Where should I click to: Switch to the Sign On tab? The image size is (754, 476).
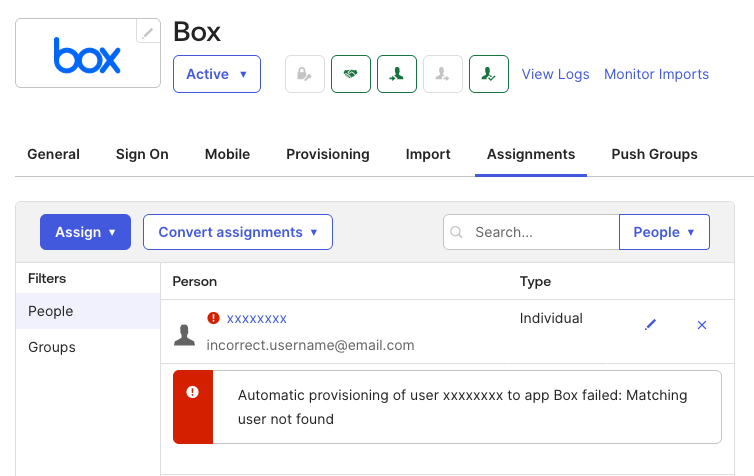coord(142,154)
